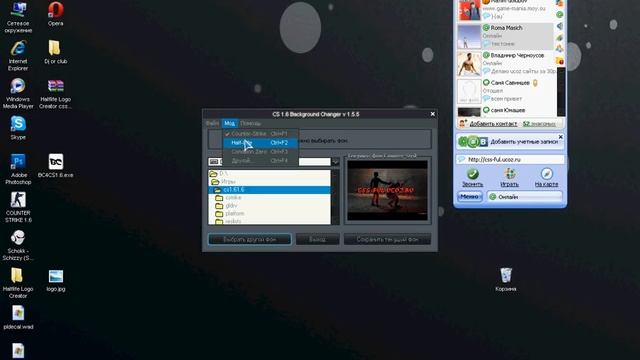Open the Halflife Logo Creator folder icon
Image resolution: width=640 pixels, height=360 pixels.
(x=18, y=283)
